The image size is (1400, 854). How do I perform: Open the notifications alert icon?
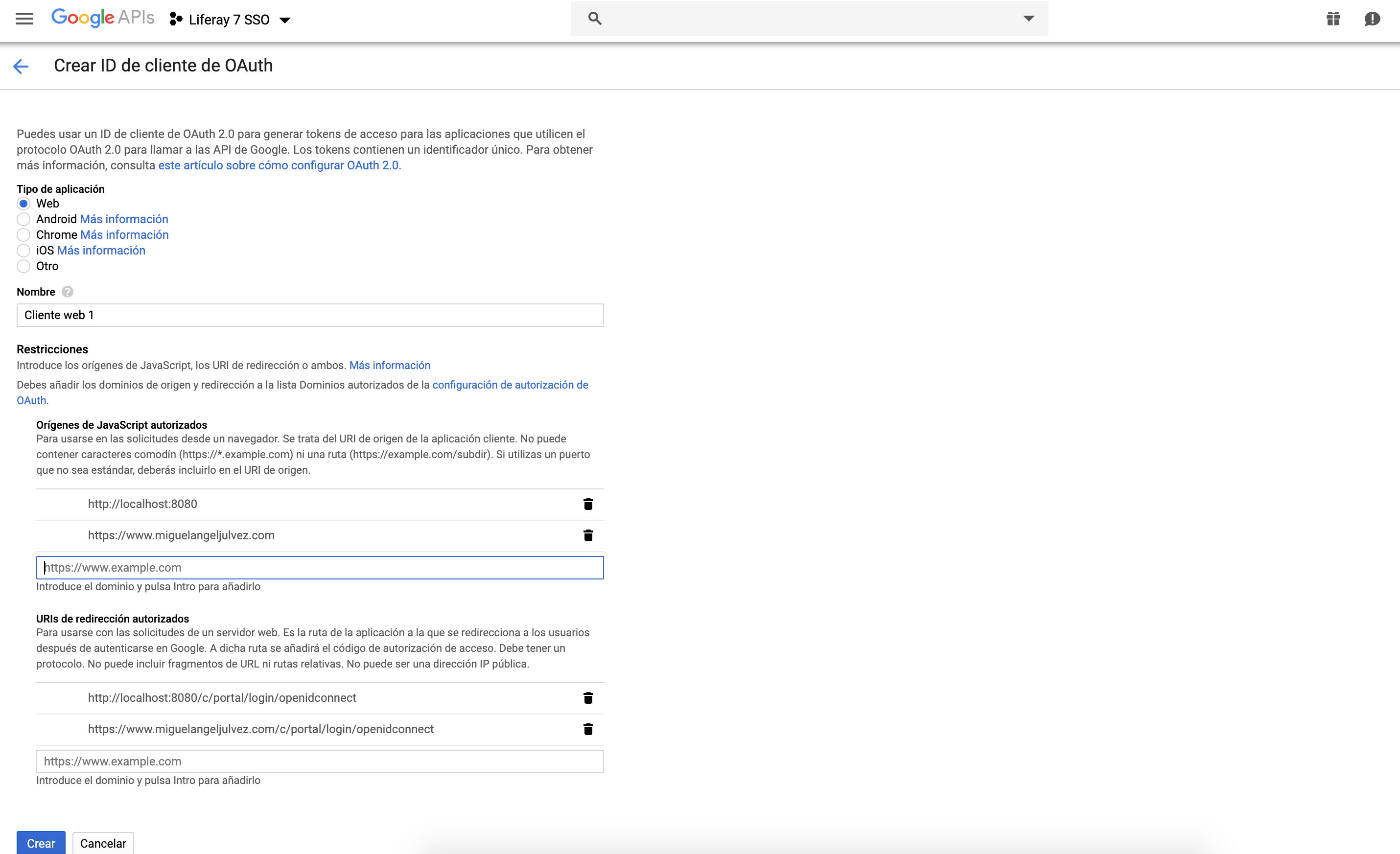pyautogui.click(x=1372, y=19)
